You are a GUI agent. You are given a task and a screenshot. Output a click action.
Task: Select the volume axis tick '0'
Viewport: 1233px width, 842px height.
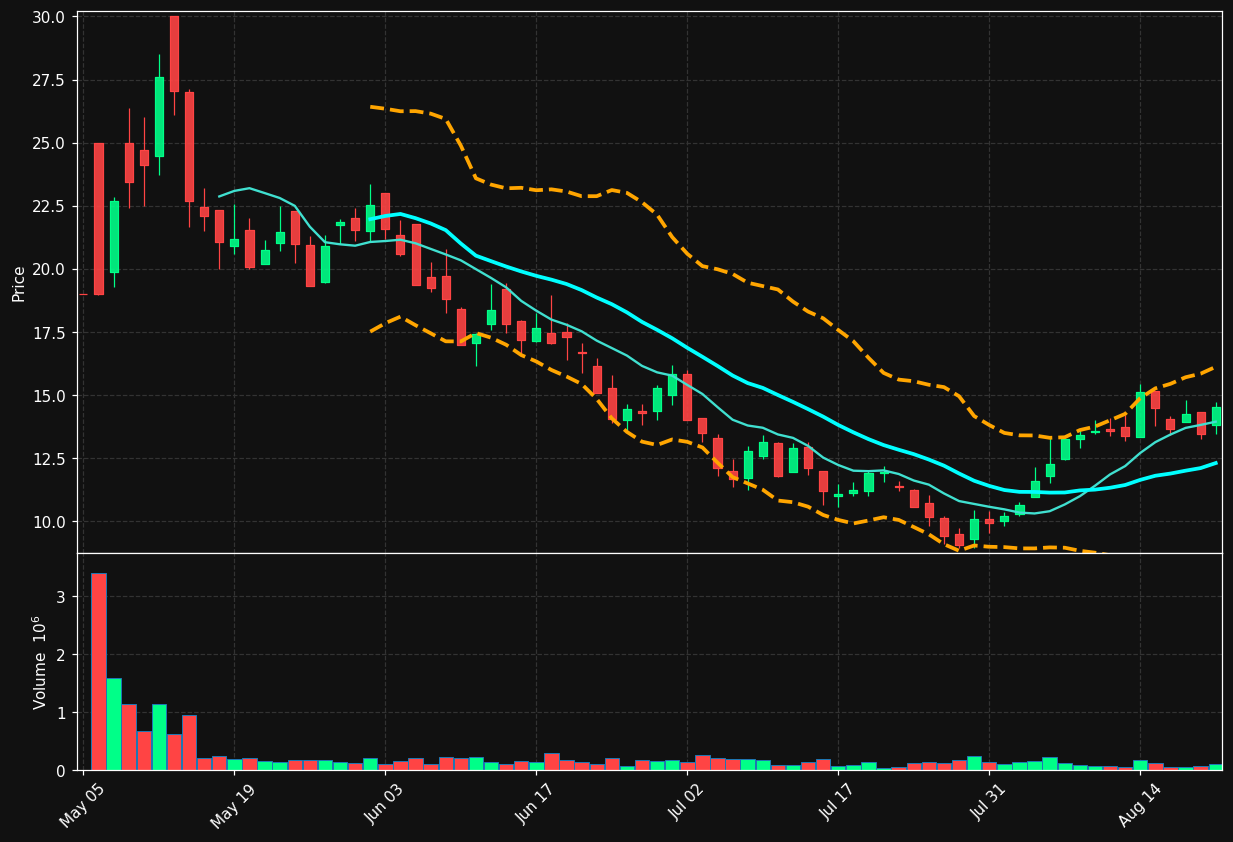[x=60, y=771]
